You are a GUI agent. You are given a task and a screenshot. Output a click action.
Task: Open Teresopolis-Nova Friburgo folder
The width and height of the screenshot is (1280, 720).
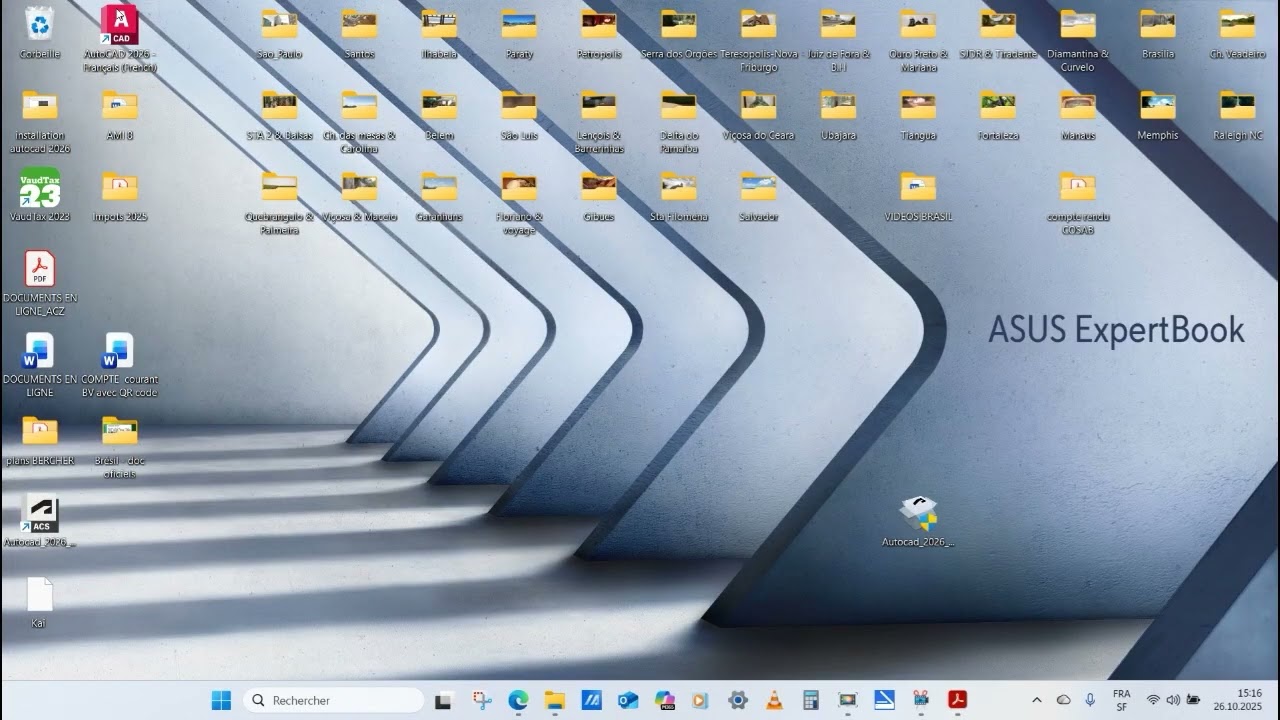[x=759, y=39]
